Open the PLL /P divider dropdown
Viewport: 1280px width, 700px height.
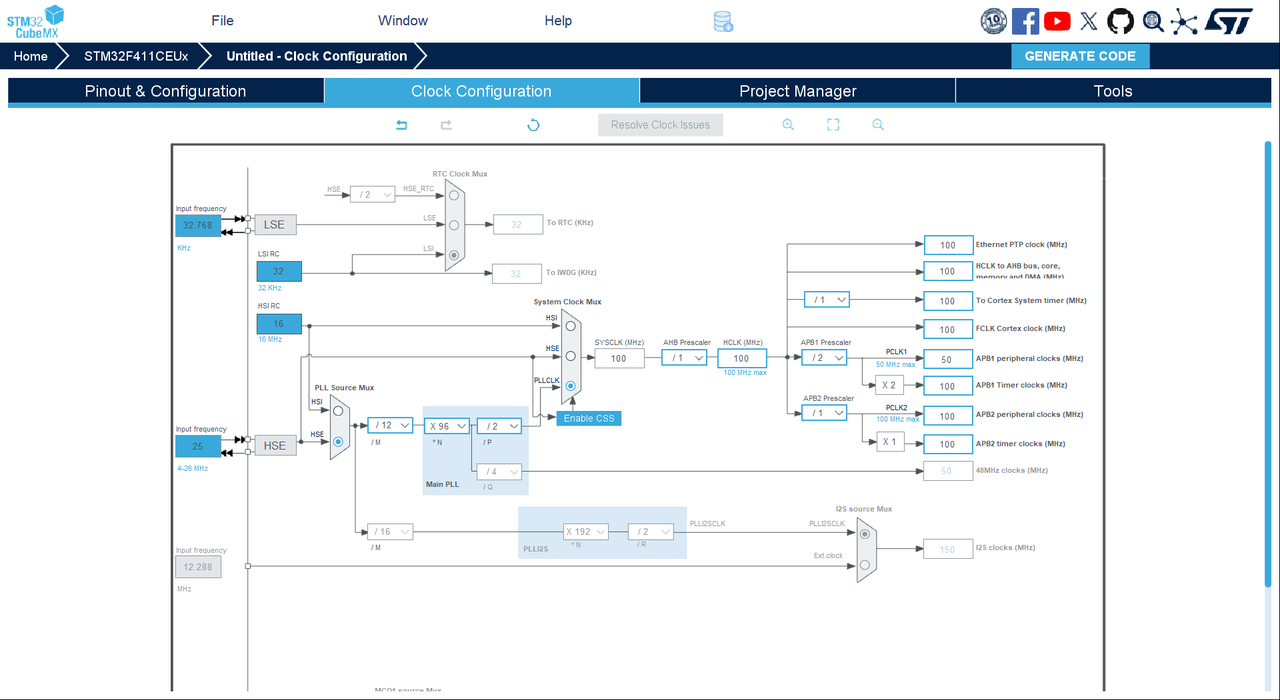tap(499, 425)
